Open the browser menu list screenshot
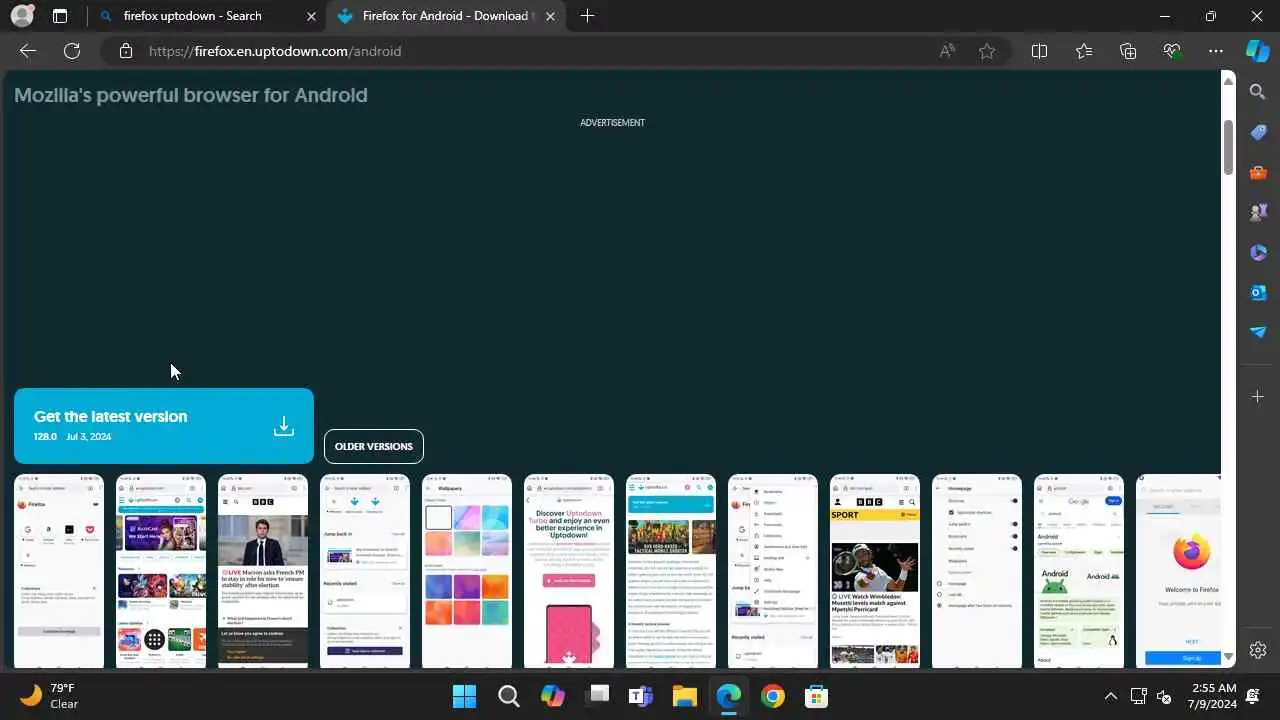1280x720 pixels. click(x=773, y=570)
